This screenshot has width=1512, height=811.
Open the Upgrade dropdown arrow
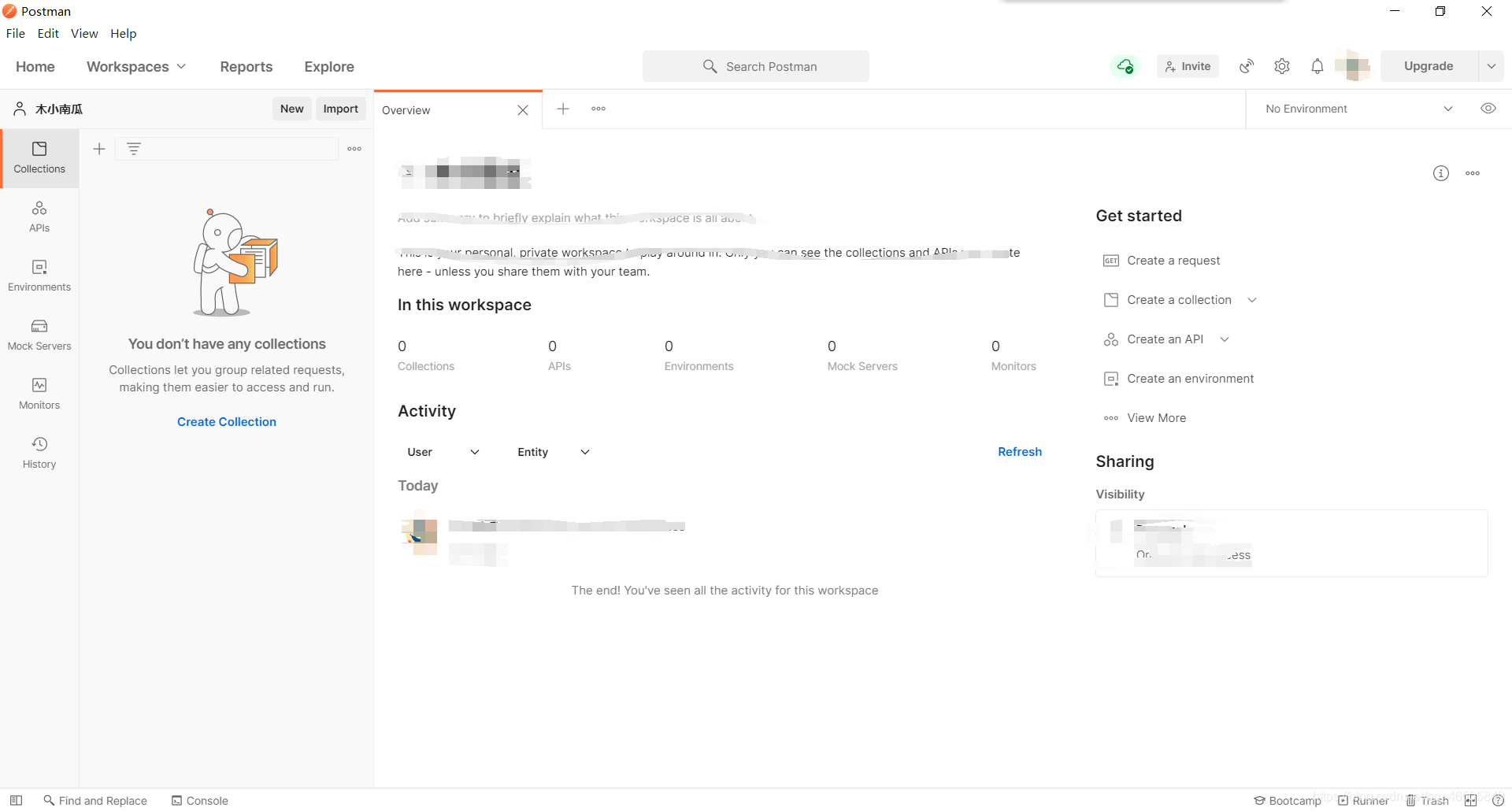(x=1491, y=66)
